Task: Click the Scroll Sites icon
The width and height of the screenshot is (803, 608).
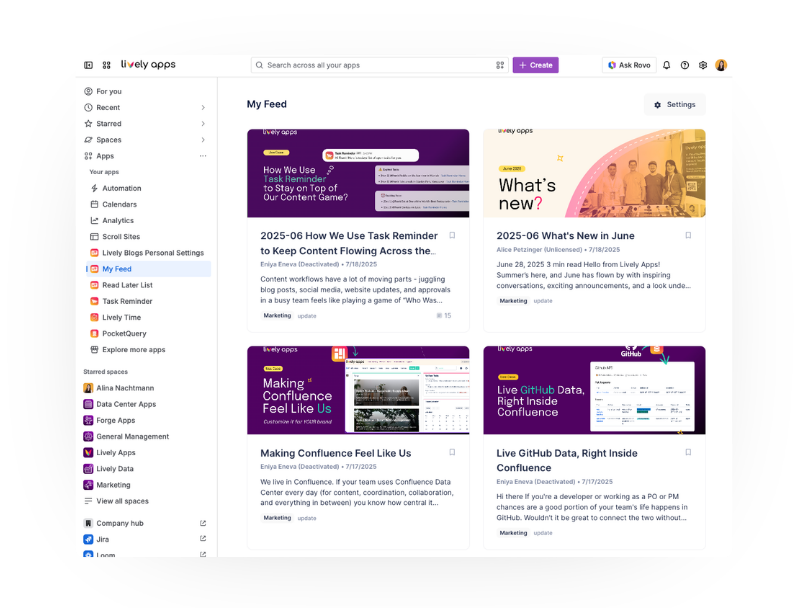Action: pyautogui.click(x=94, y=237)
